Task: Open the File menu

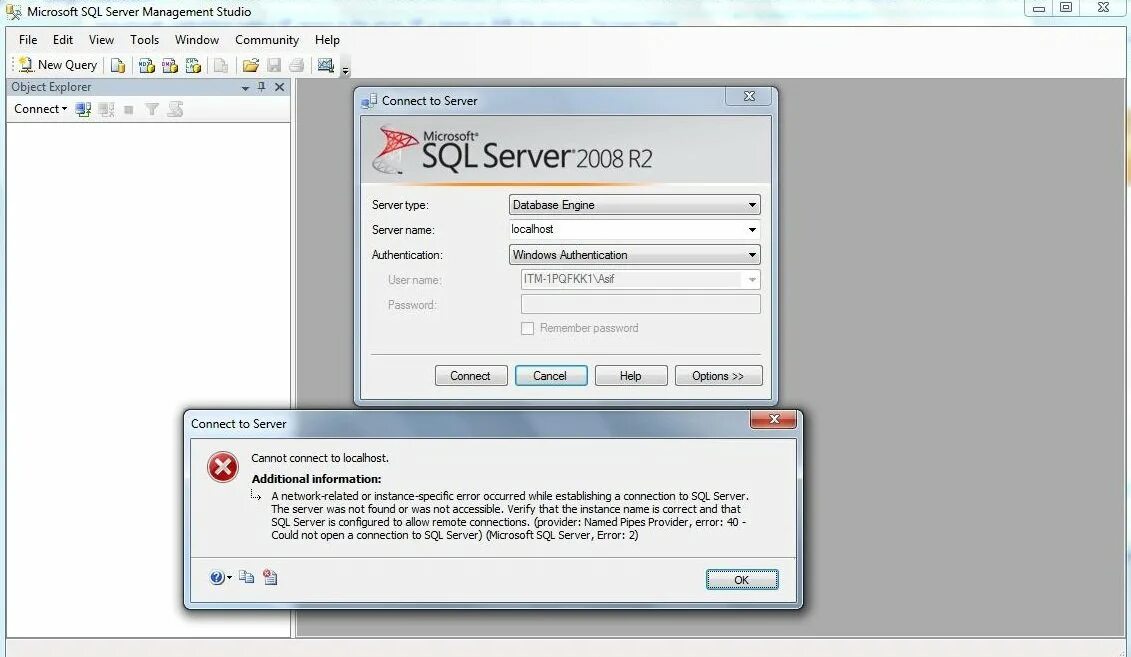Action: [x=28, y=40]
